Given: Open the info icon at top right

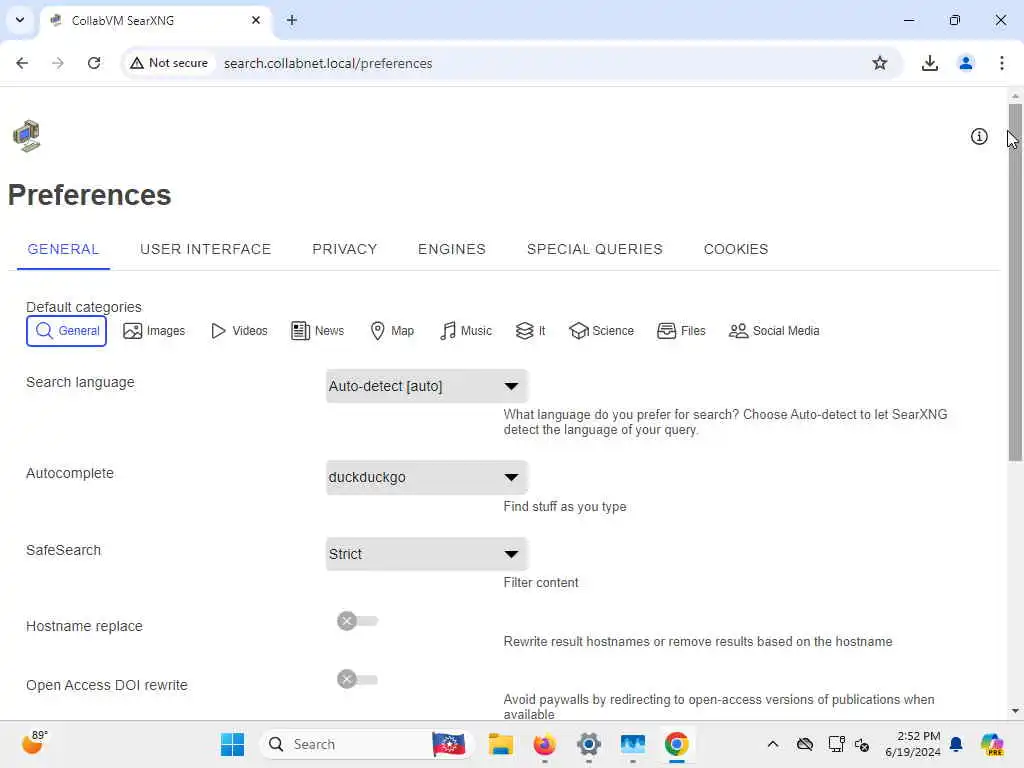Looking at the screenshot, I should point(978,136).
